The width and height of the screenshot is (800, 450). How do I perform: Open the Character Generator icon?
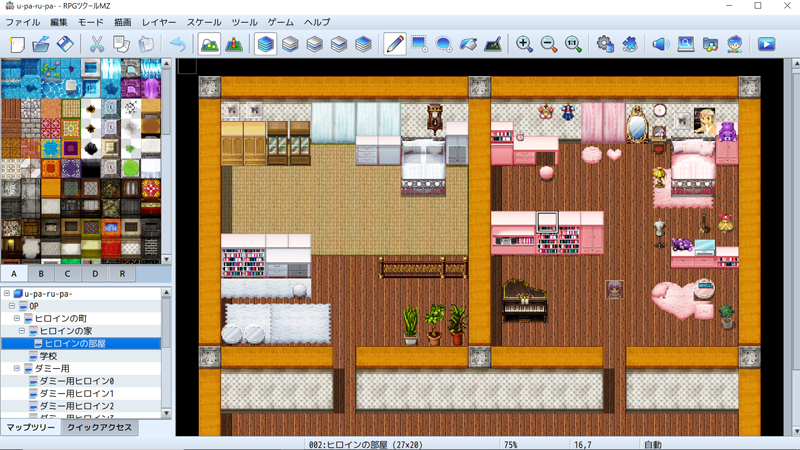pos(735,44)
